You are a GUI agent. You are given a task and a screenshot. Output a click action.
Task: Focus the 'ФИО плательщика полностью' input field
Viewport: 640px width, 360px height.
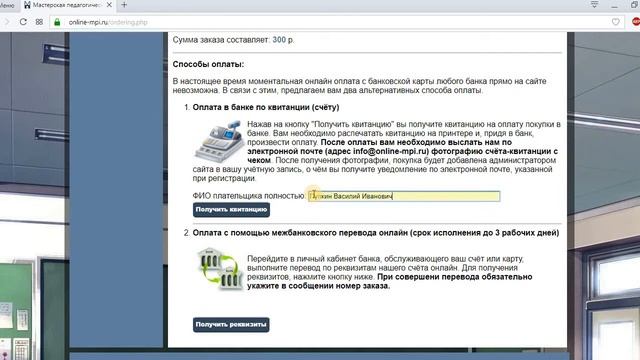[x=404, y=196]
